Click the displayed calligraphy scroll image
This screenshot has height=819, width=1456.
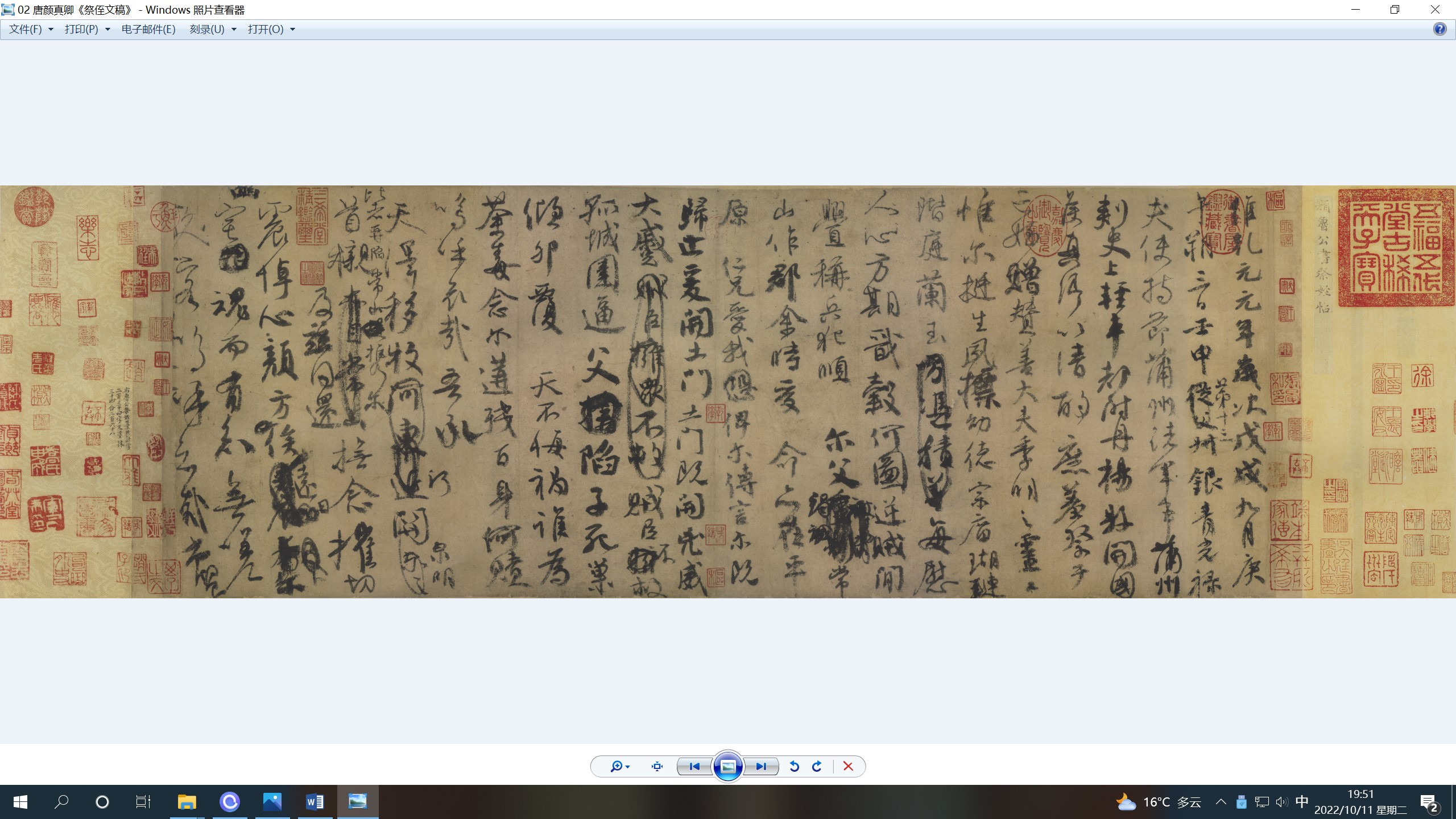[x=728, y=391]
